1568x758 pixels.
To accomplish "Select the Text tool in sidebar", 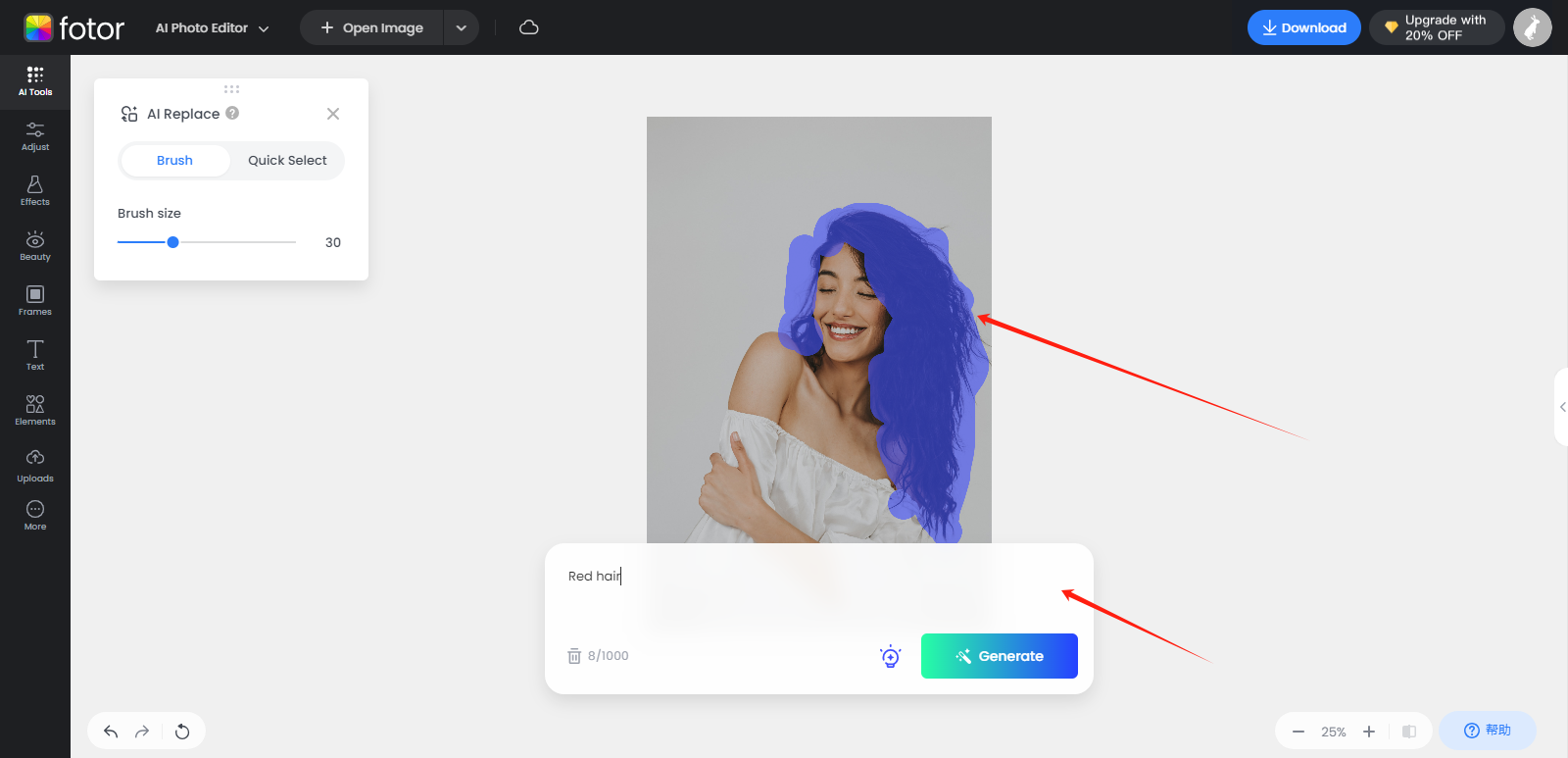I will (35, 355).
